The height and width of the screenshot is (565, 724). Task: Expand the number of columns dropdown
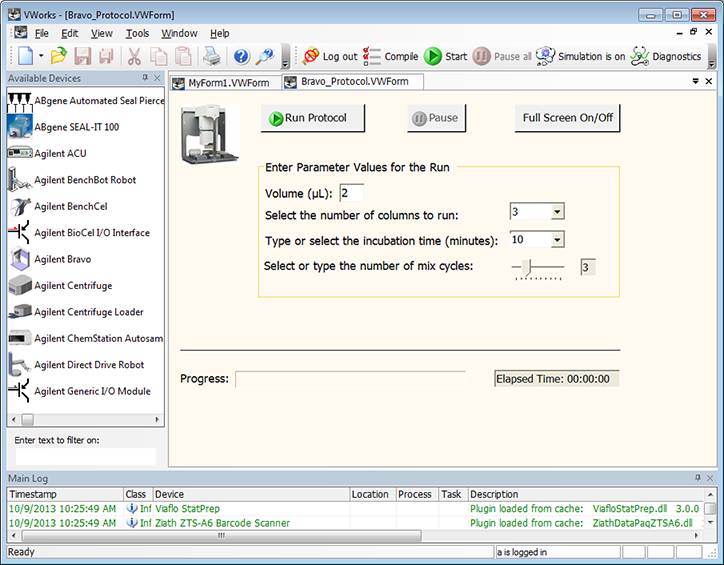pyautogui.click(x=557, y=212)
